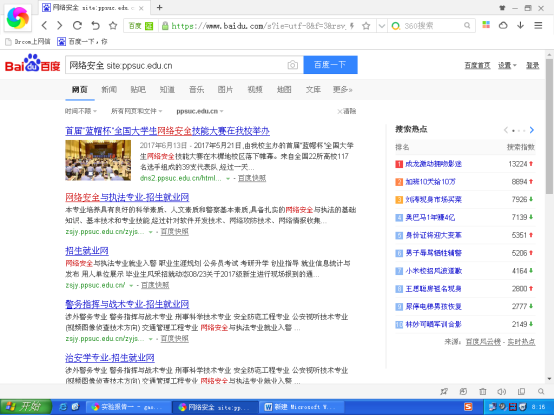Image resolution: width=554 pixels, height=416 pixels.
Task: Switch to the 文库 tab
Action: point(313,89)
